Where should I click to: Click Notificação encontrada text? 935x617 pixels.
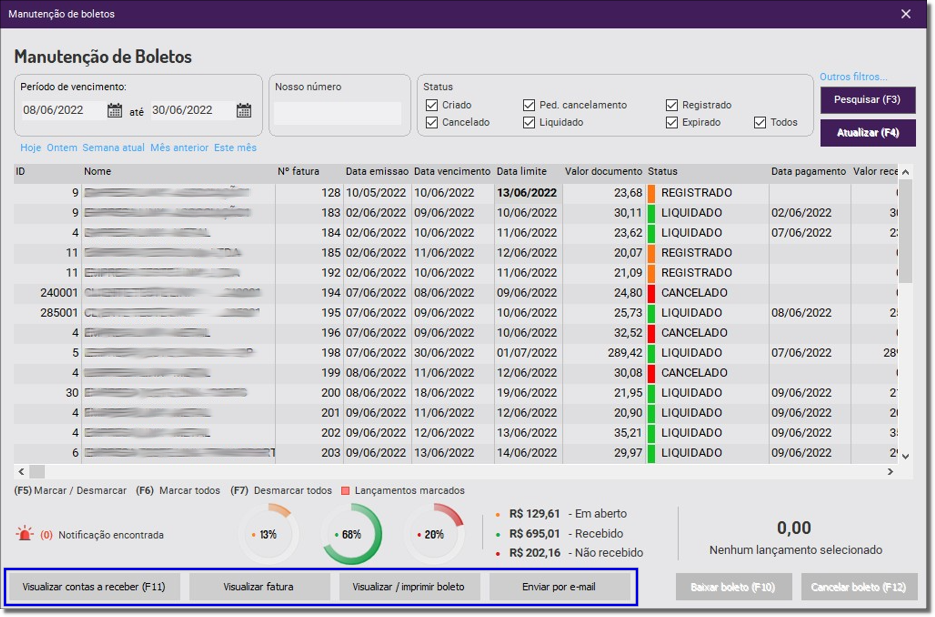tap(111, 535)
